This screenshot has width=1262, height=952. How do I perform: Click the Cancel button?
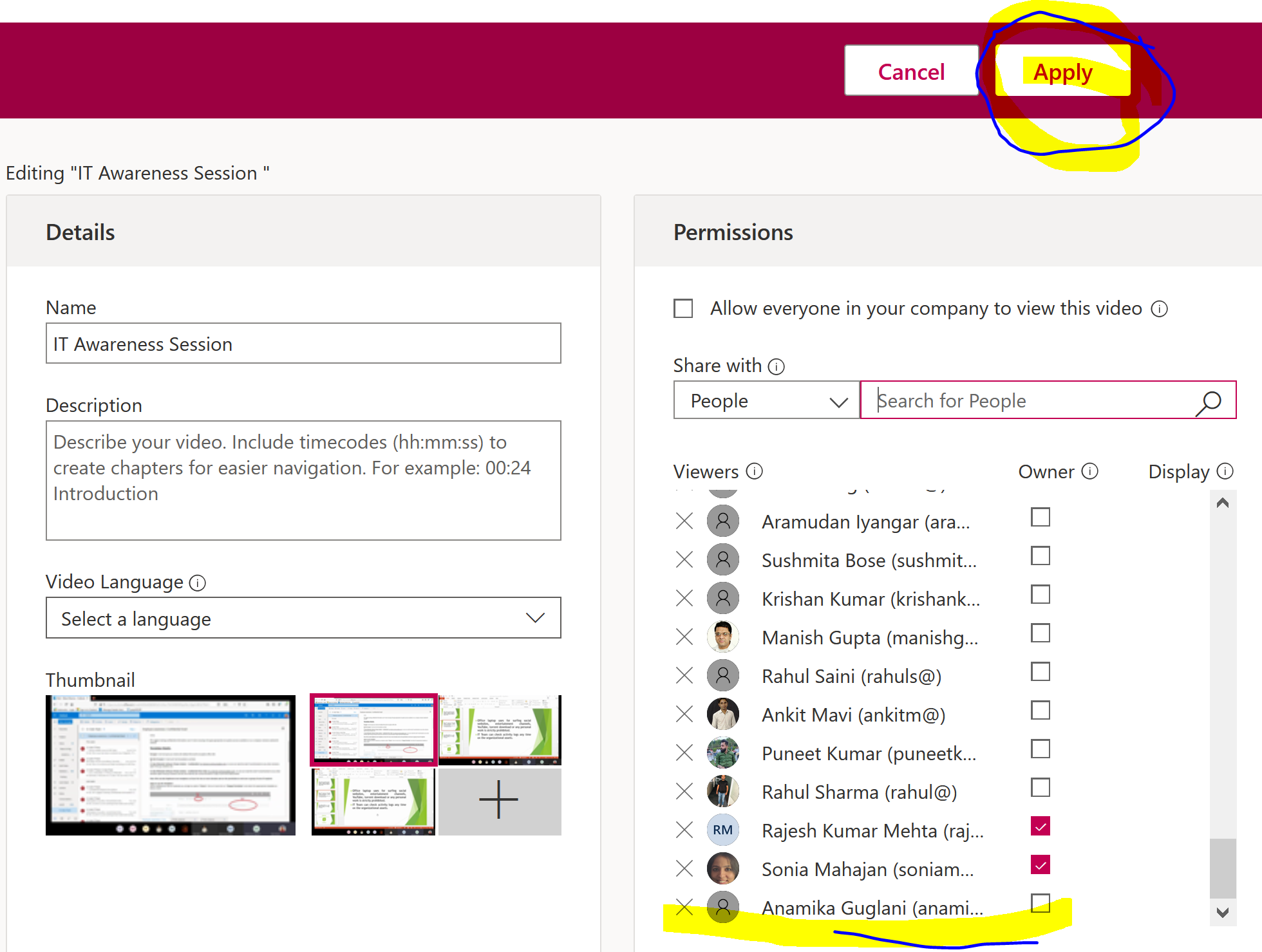(x=911, y=71)
